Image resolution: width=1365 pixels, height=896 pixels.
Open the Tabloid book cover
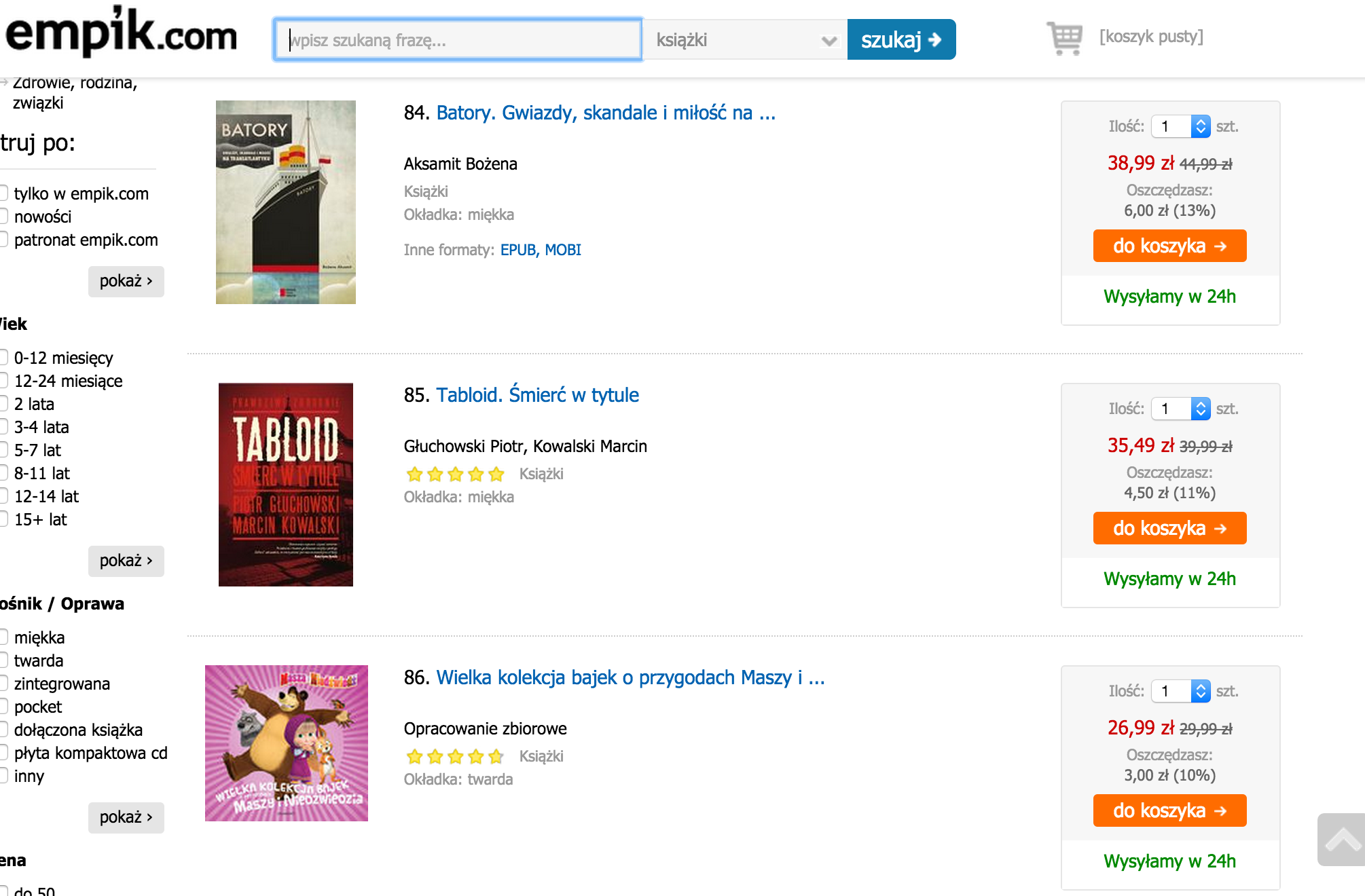point(286,485)
